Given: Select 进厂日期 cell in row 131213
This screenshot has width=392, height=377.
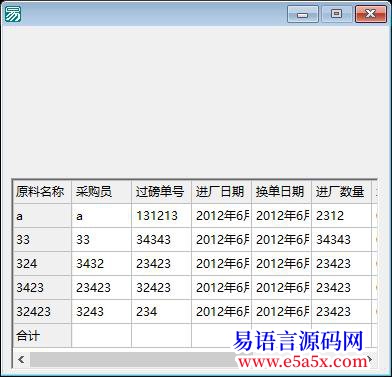Looking at the screenshot, I should click(221, 216).
